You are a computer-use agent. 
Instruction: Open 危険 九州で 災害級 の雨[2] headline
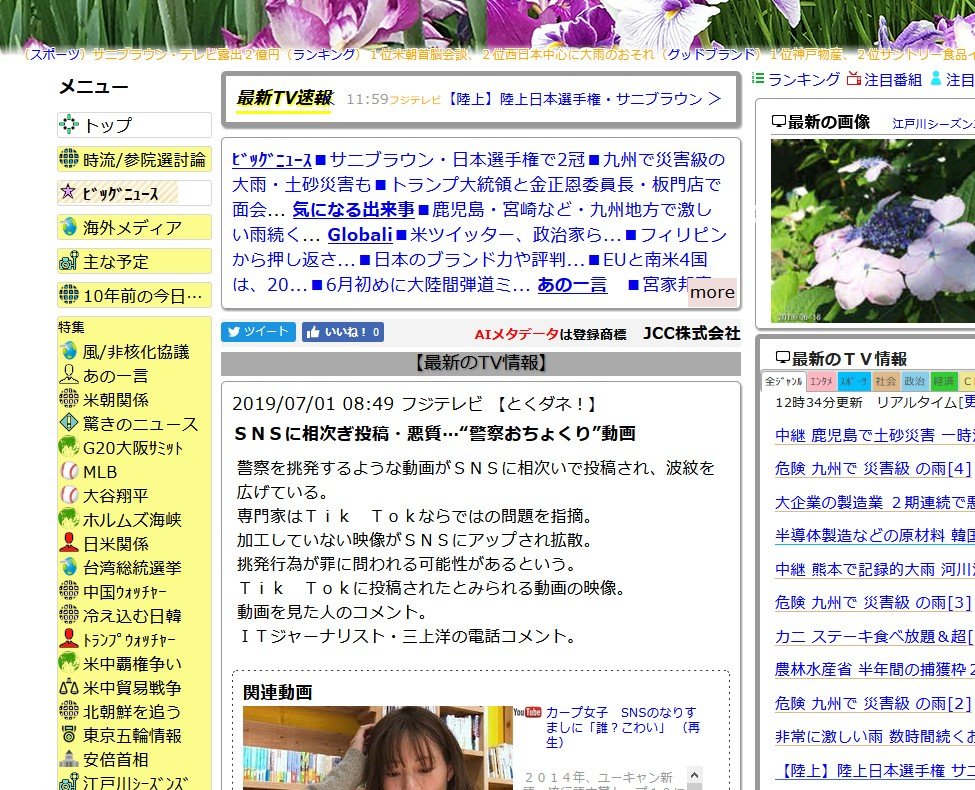tap(873, 703)
